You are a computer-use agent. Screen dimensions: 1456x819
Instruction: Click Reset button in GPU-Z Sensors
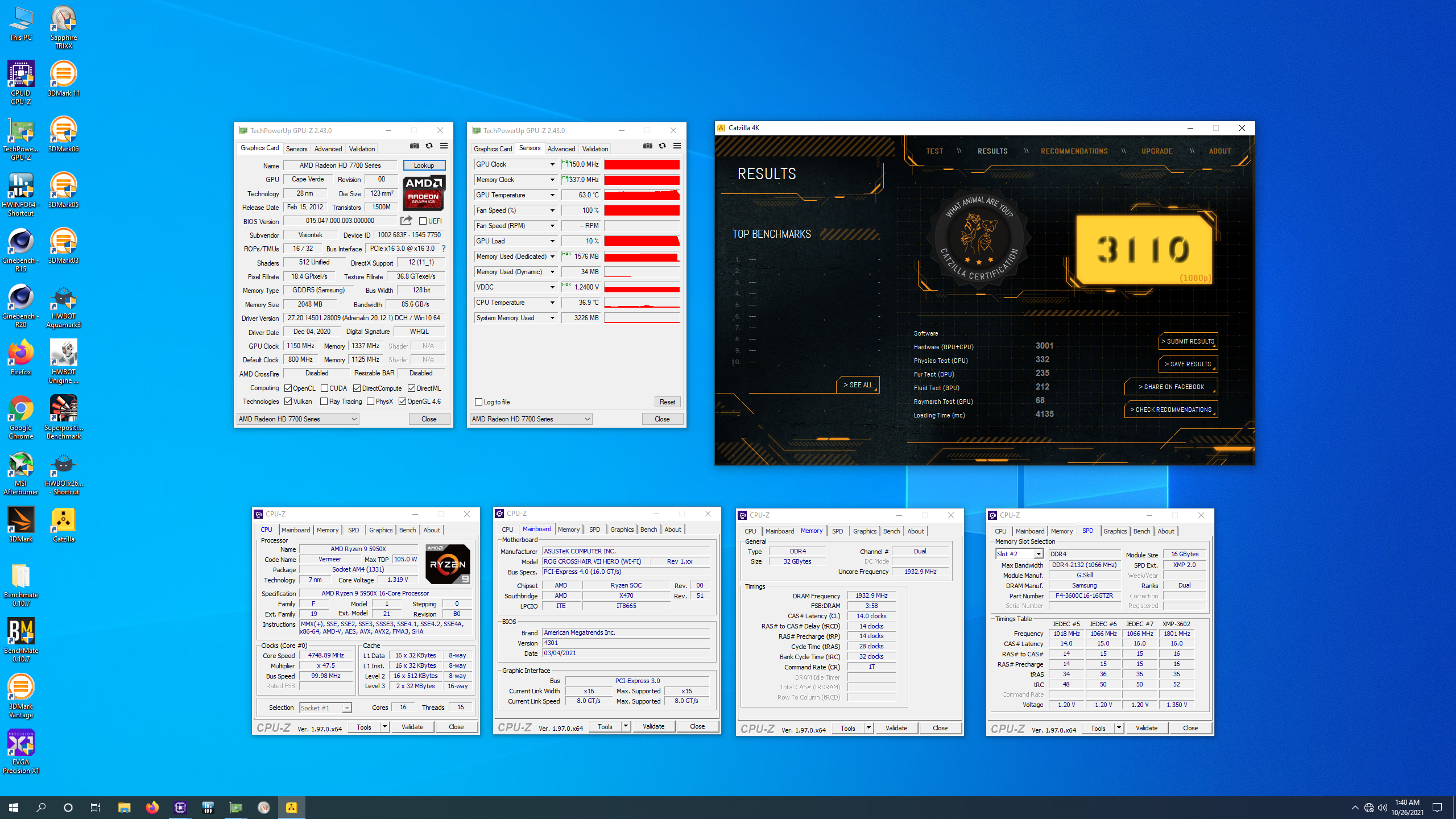tap(667, 402)
